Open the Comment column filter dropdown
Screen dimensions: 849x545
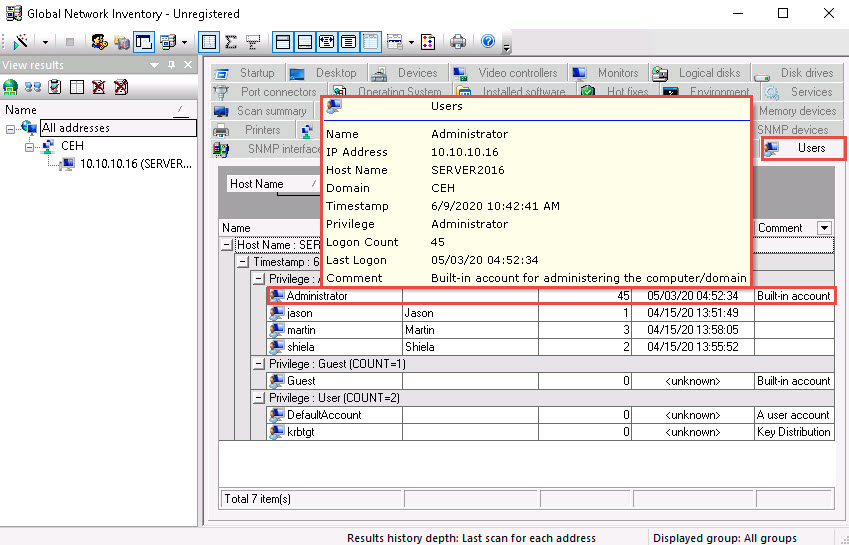click(824, 228)
